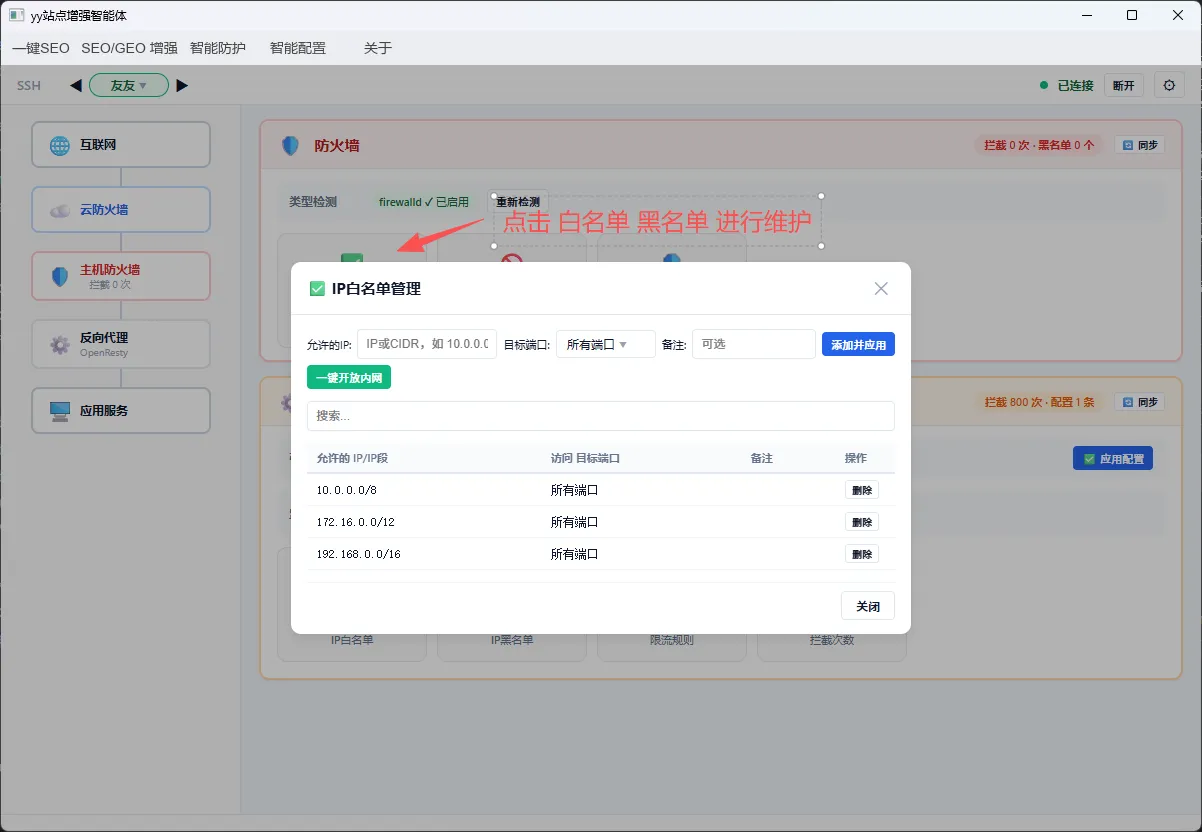Click the green check icon of IP白名单管理
This screenshot has width=1202, height=832.
[317, 289]
